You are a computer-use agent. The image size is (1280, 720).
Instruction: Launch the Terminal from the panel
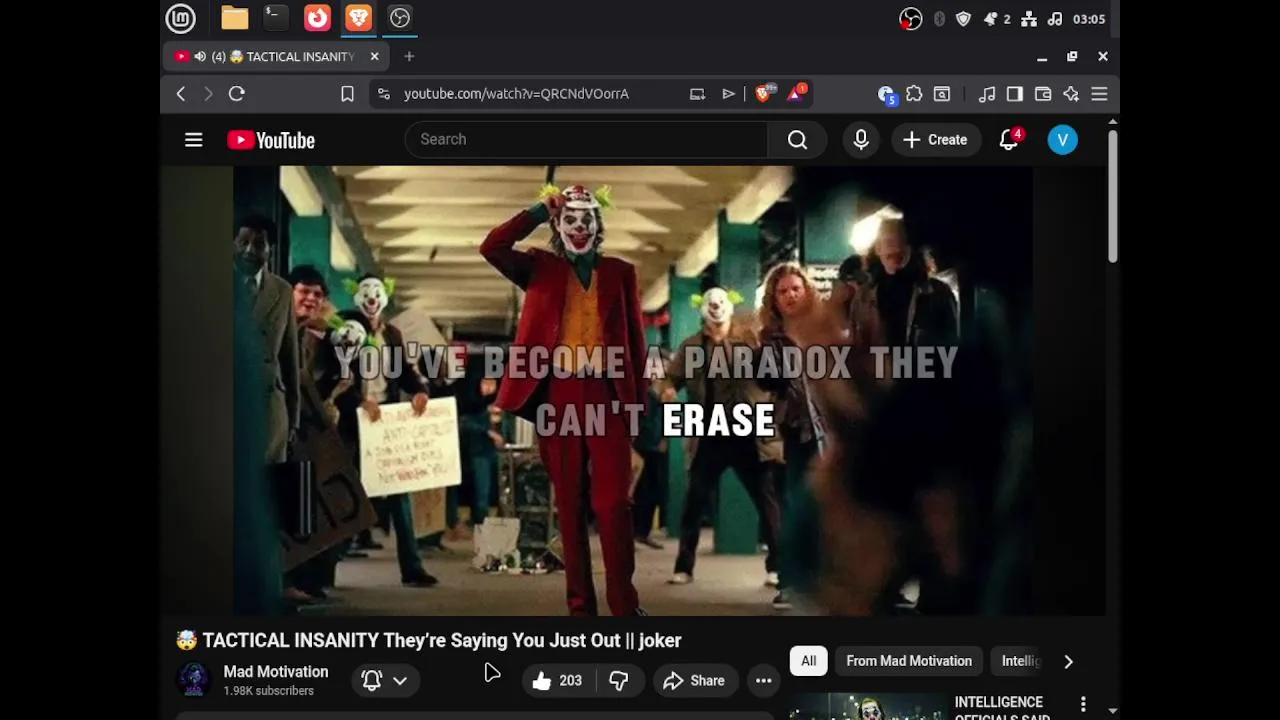[275, 18]
